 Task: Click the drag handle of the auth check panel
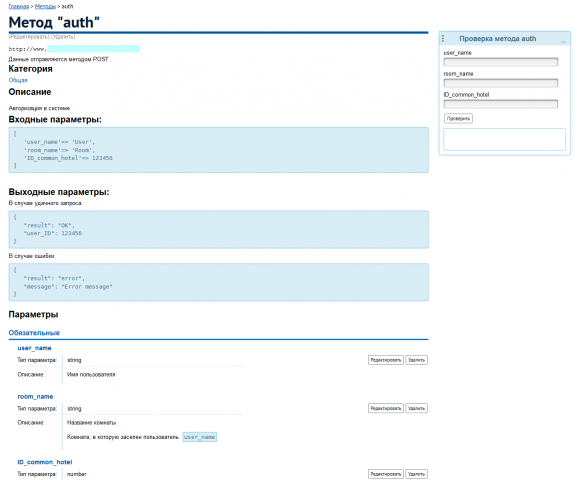(443, 39)
